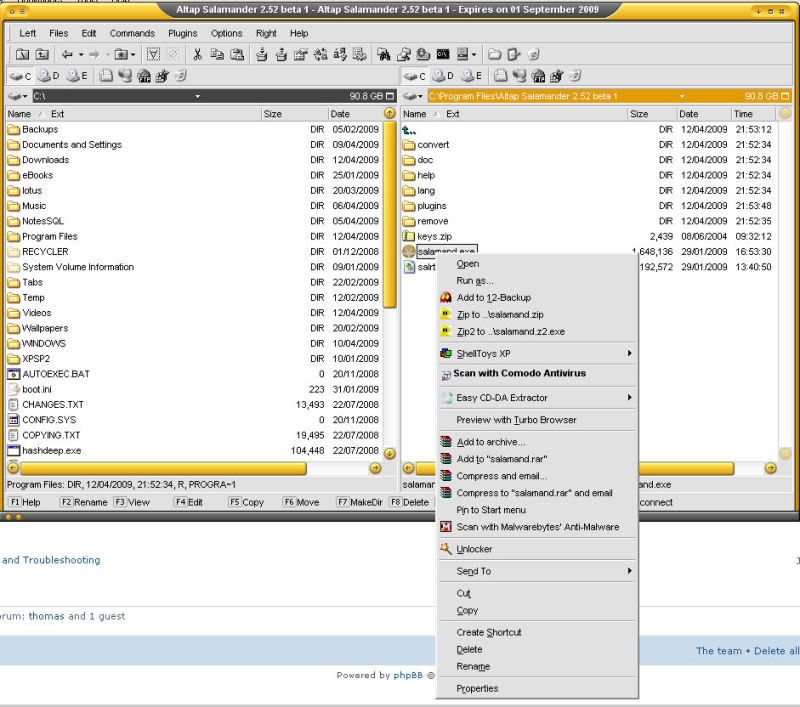The width and height of the screenshot is (800, 707).
Task: Click the Unpack archive toolbar icon
Action: pyautogui.click(x=281, y=54)
